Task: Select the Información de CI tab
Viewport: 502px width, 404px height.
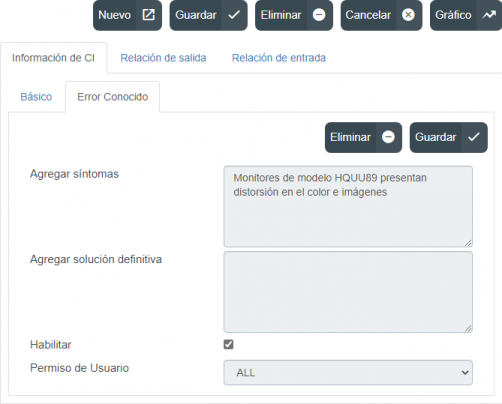Action: [53, 58]
